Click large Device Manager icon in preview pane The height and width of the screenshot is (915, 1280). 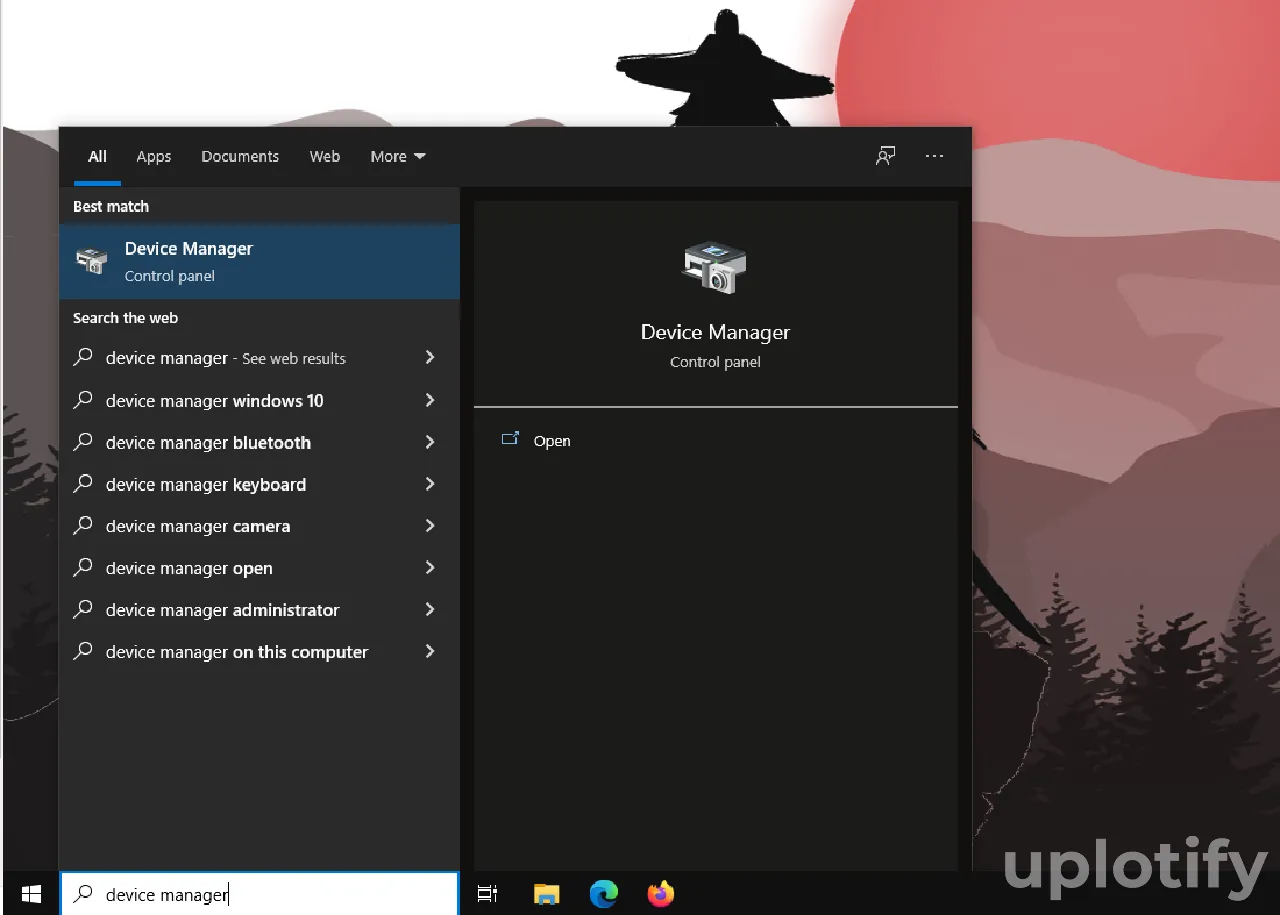pyautogui.click(x=715, y=267)
